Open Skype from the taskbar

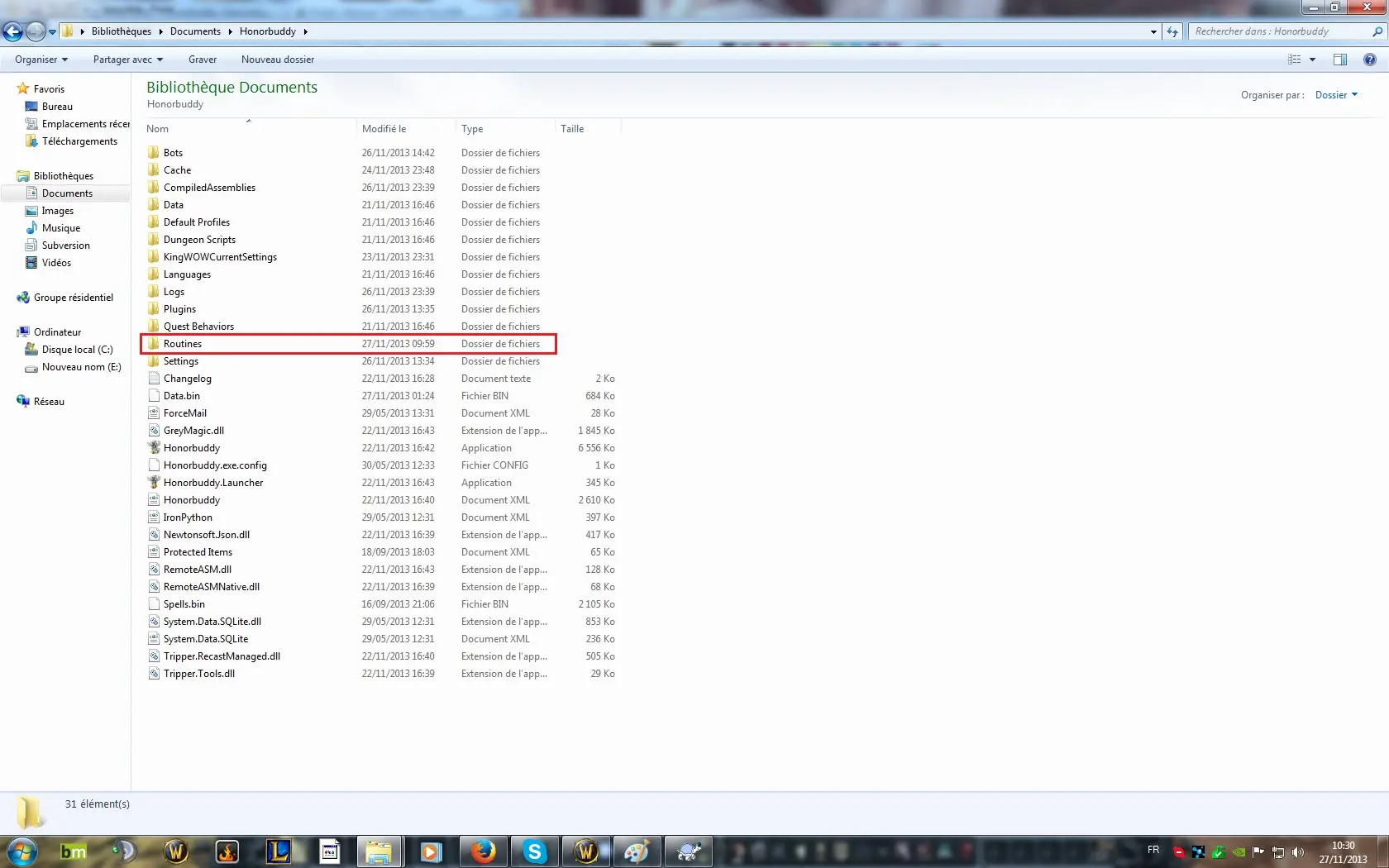tap(534, 851)
